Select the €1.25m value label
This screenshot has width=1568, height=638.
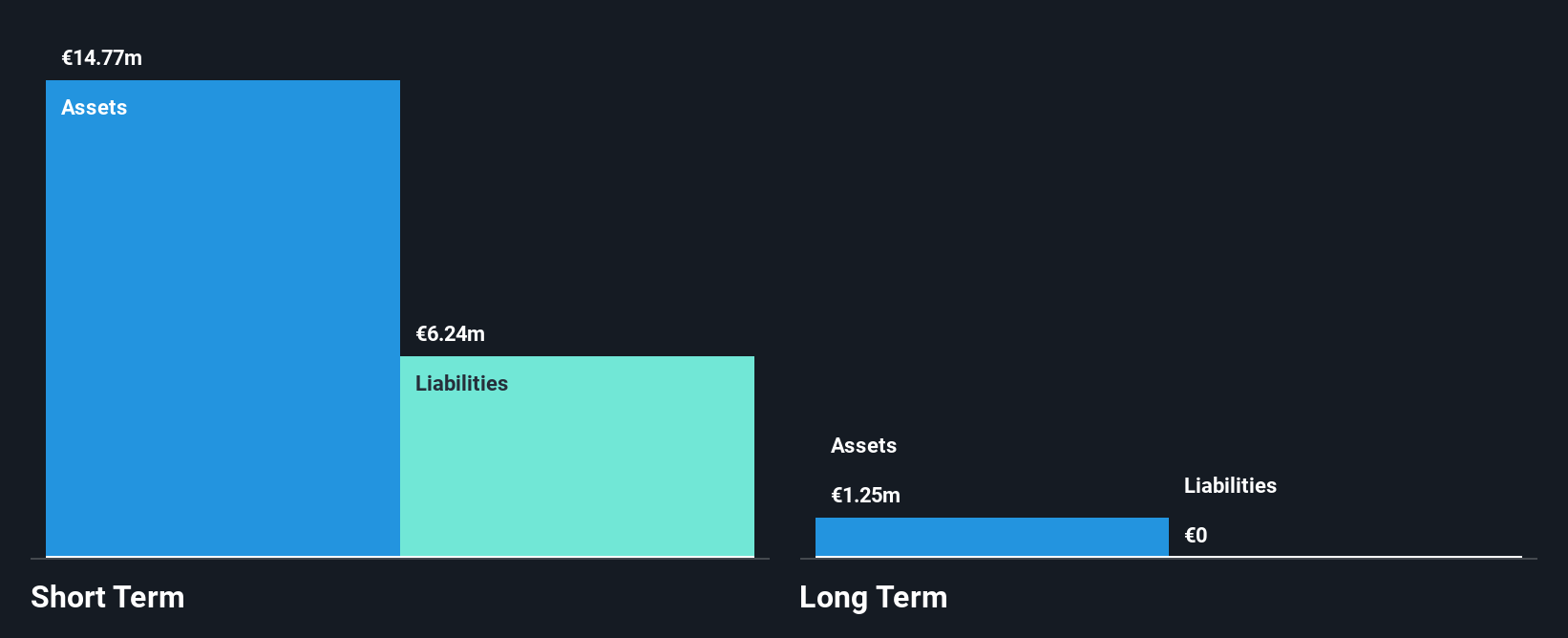click(866, 496)
